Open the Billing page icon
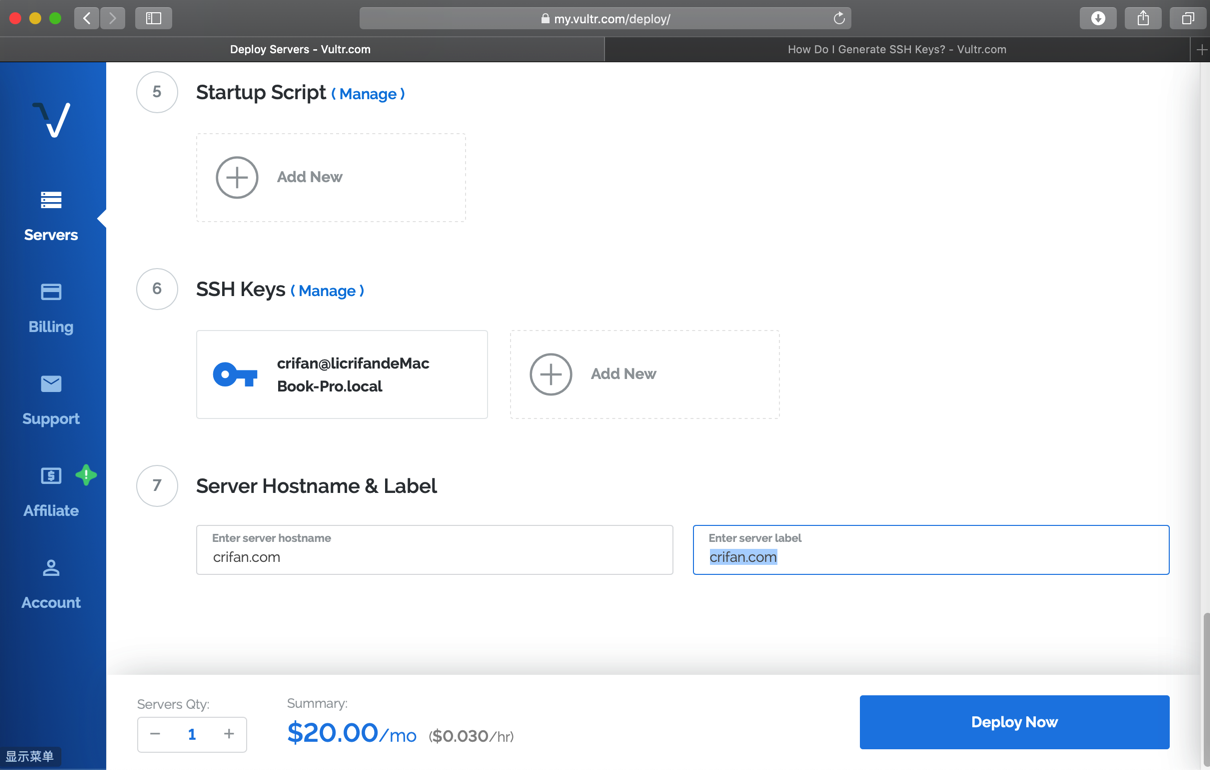 click(51, 292)
